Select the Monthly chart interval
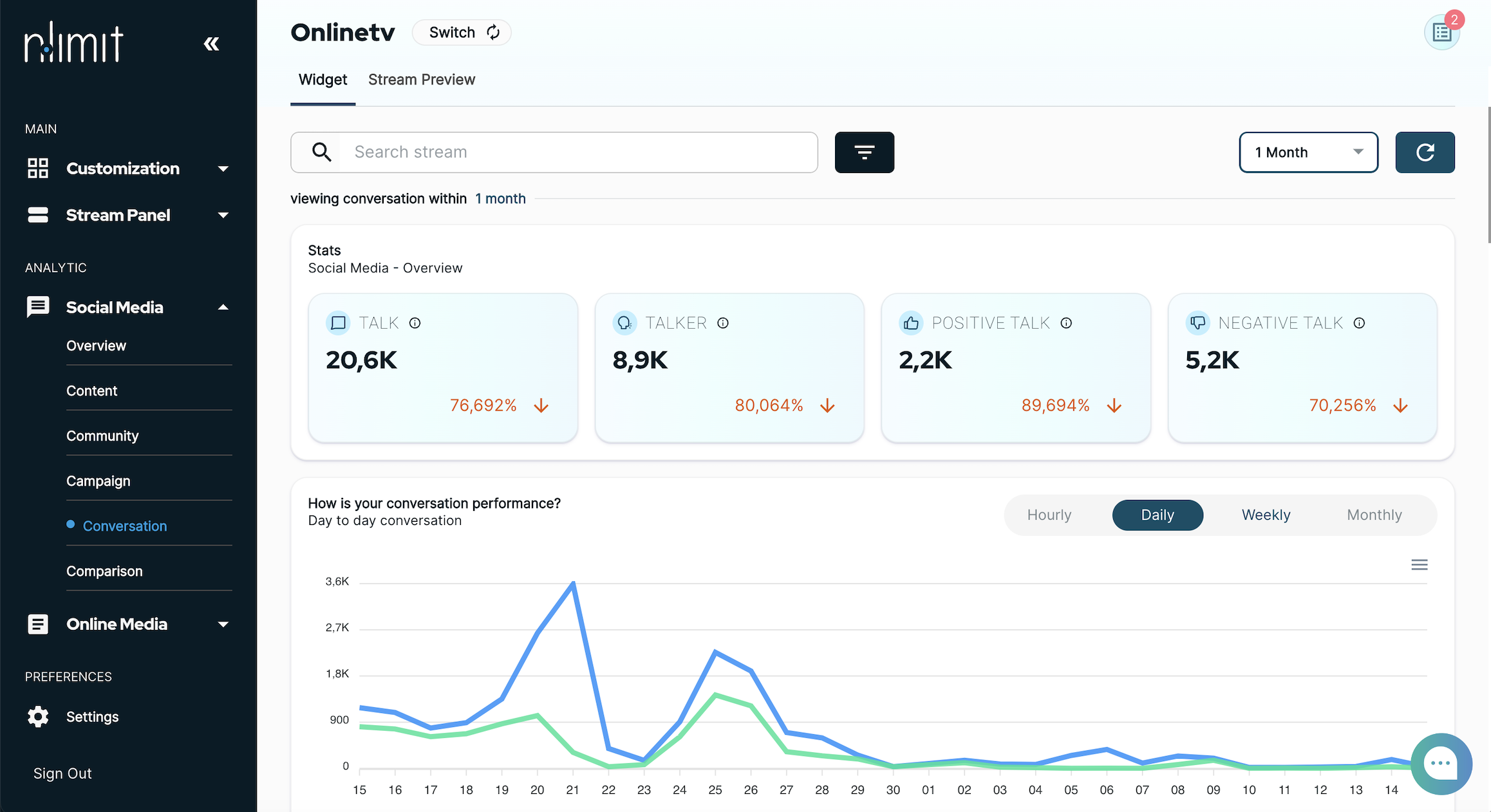This screenshot has width=1491, height=812. coord(1374,515)
